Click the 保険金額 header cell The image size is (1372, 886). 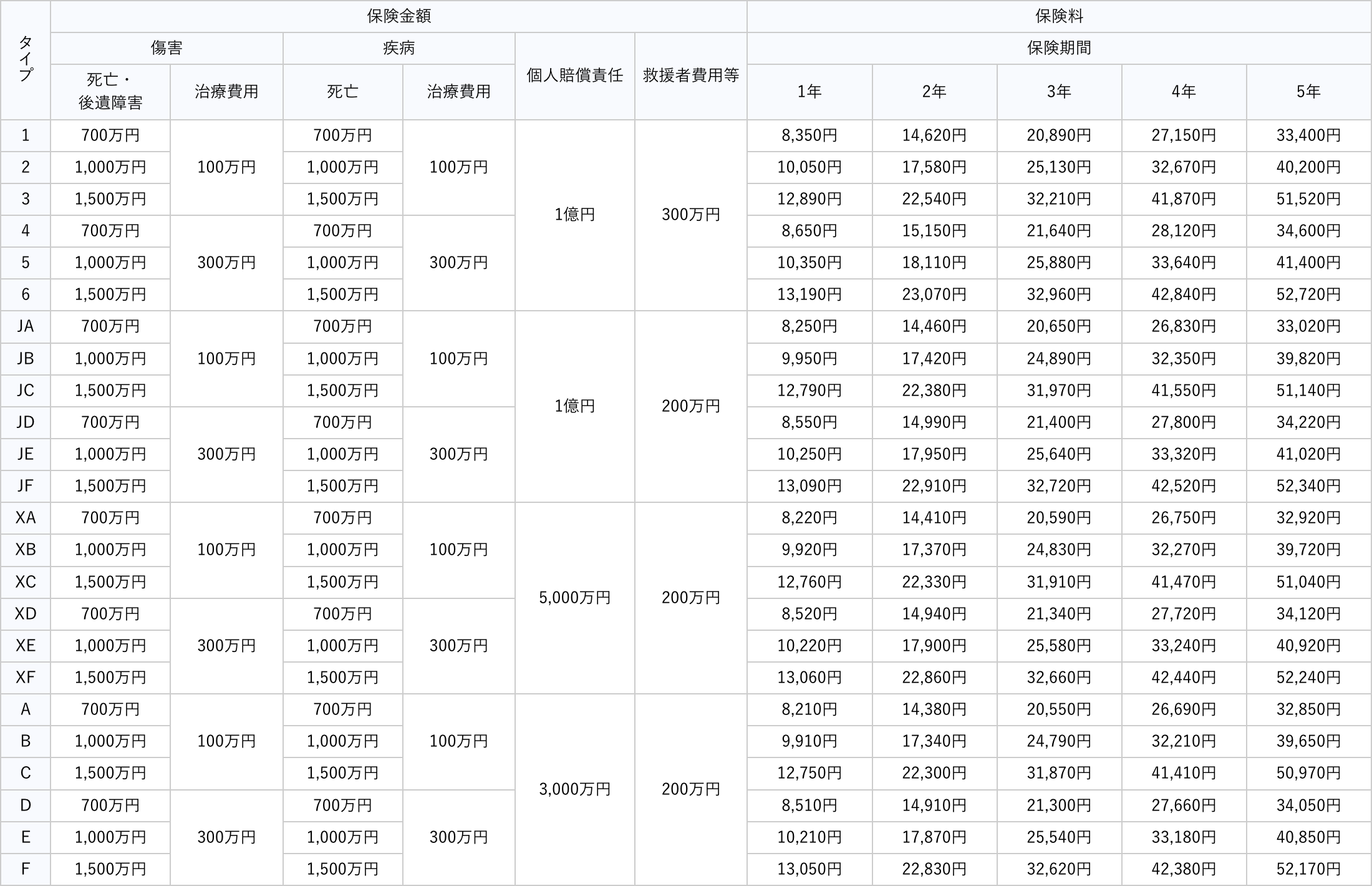click(x=399, y=16)
